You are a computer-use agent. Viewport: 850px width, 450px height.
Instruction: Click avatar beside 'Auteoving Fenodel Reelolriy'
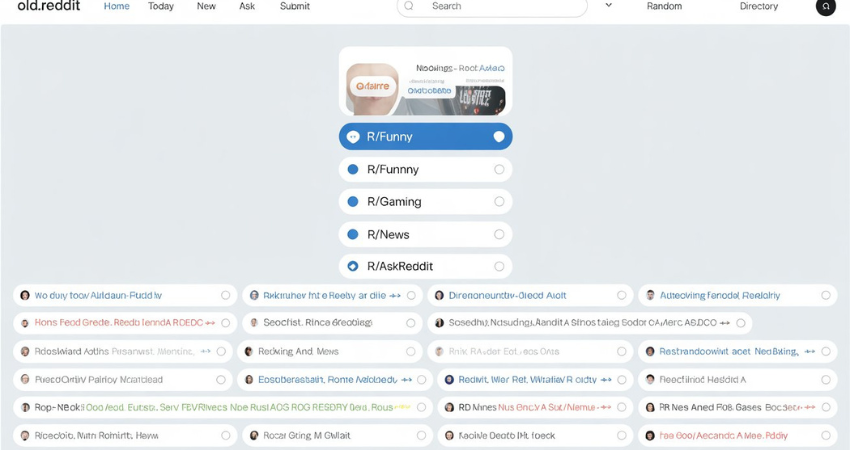tap(650, 295)
